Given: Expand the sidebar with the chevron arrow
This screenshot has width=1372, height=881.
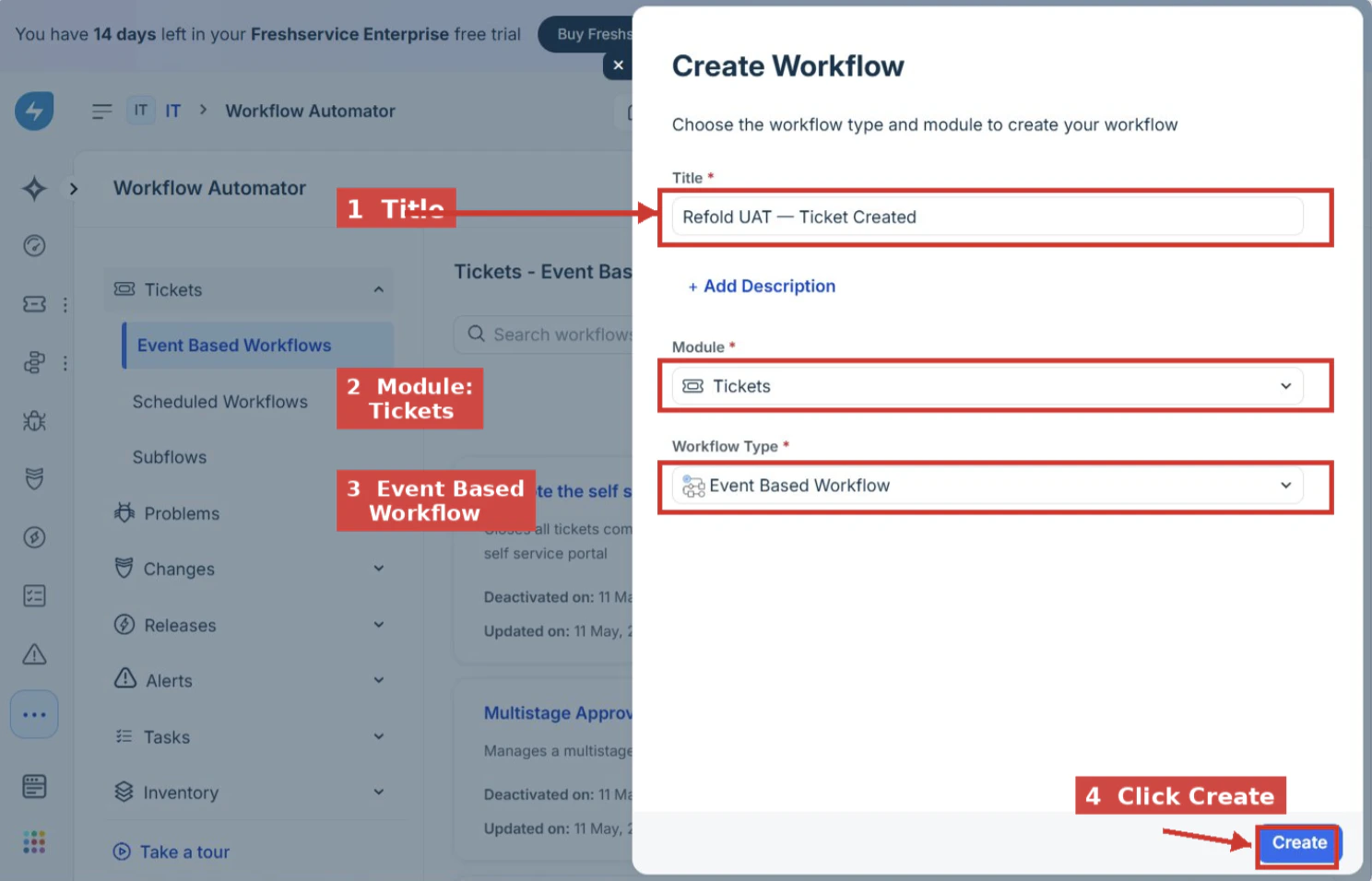Looking at the screenshot, I should (x=74, y=188).
